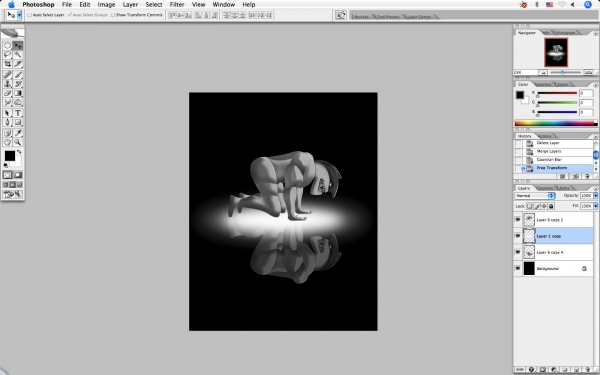Select the Zoom tool

click(18, 142)
